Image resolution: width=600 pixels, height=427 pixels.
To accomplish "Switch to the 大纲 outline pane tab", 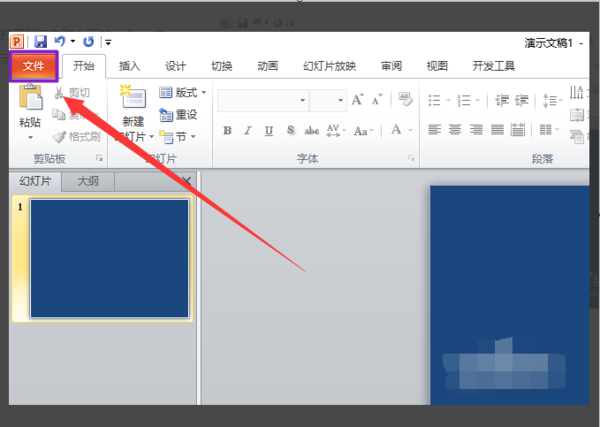I will click(88, 181).
